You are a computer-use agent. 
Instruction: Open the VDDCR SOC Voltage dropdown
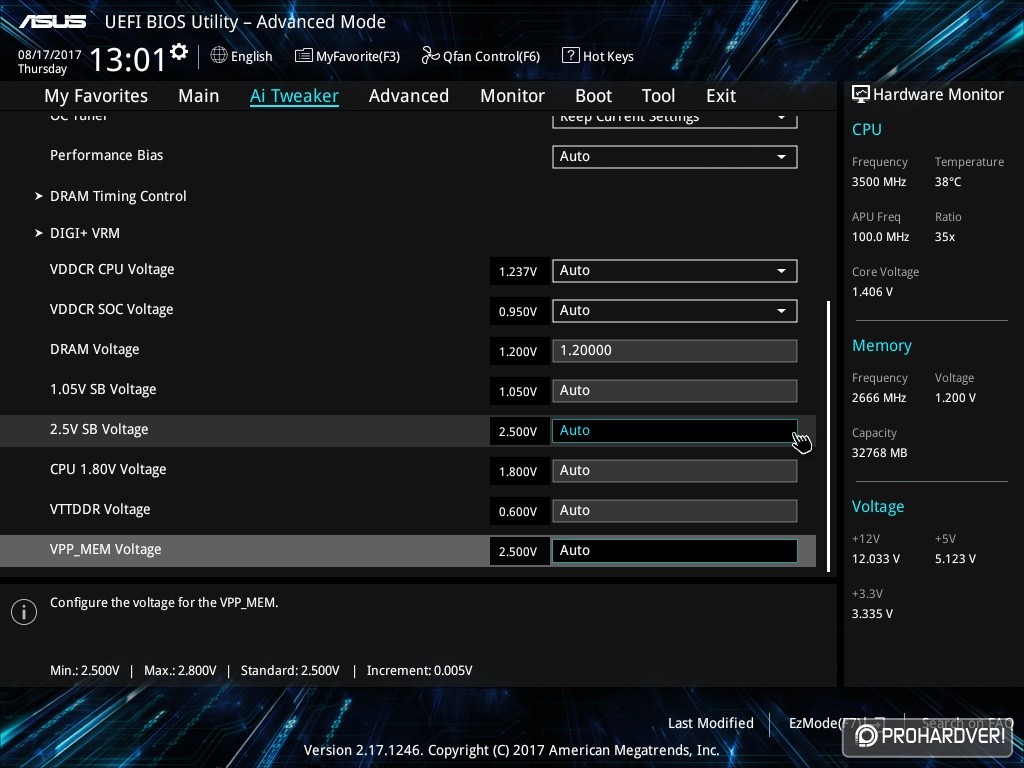675,311
